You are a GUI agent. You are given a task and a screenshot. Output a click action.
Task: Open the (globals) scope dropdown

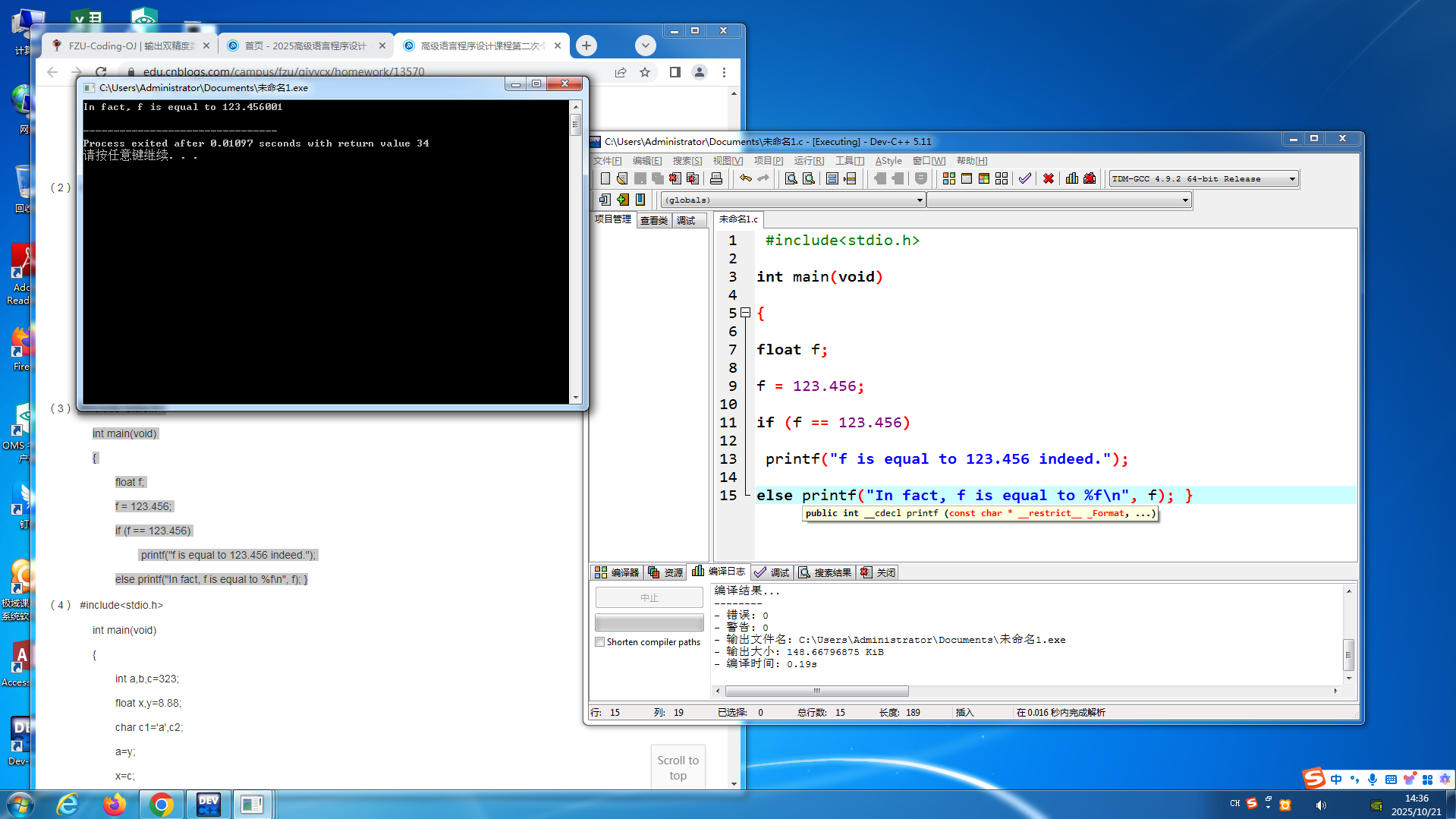pos(920,200)
